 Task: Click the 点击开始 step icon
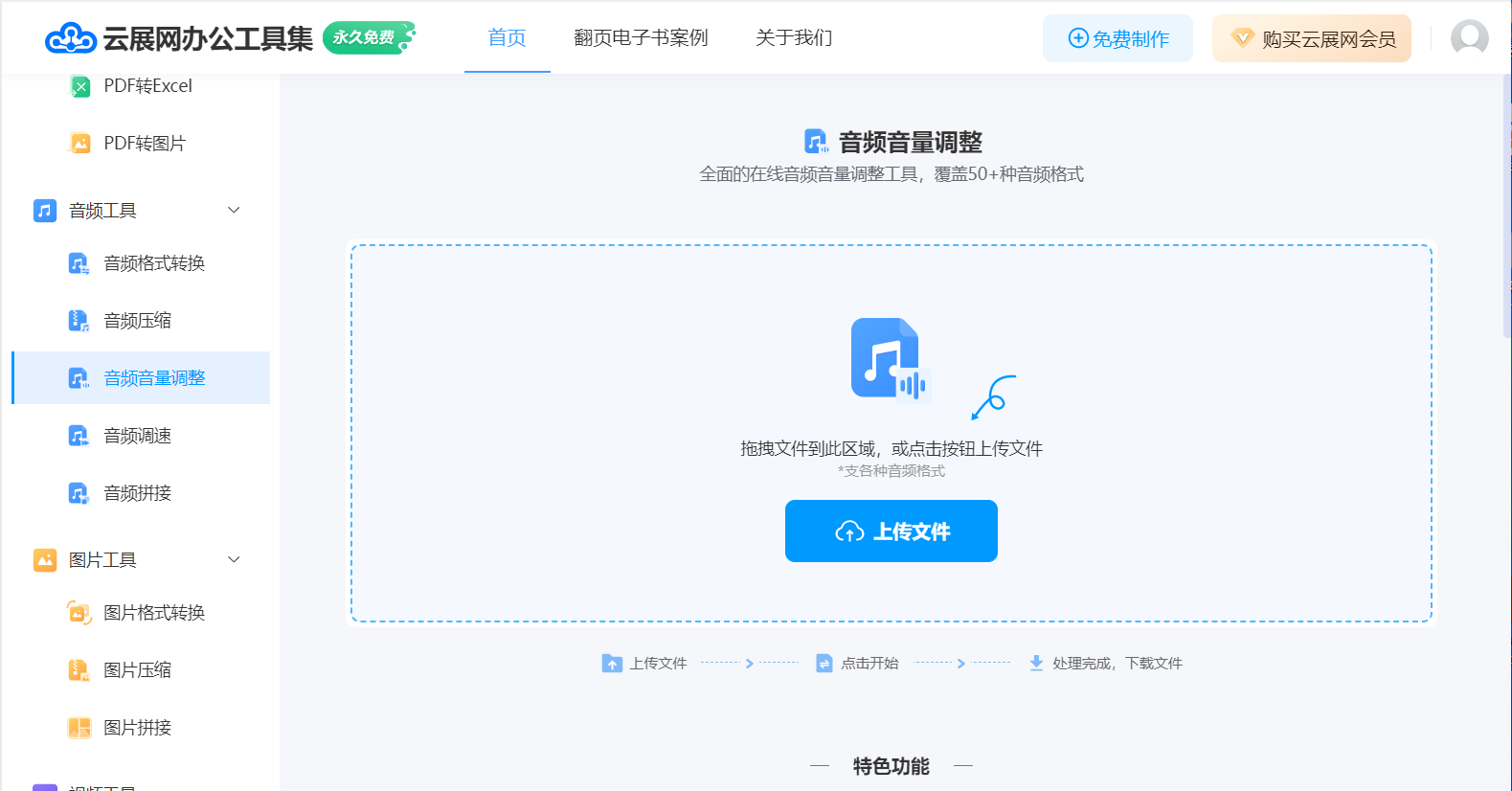pyautogui.click(x=824, y=663)
